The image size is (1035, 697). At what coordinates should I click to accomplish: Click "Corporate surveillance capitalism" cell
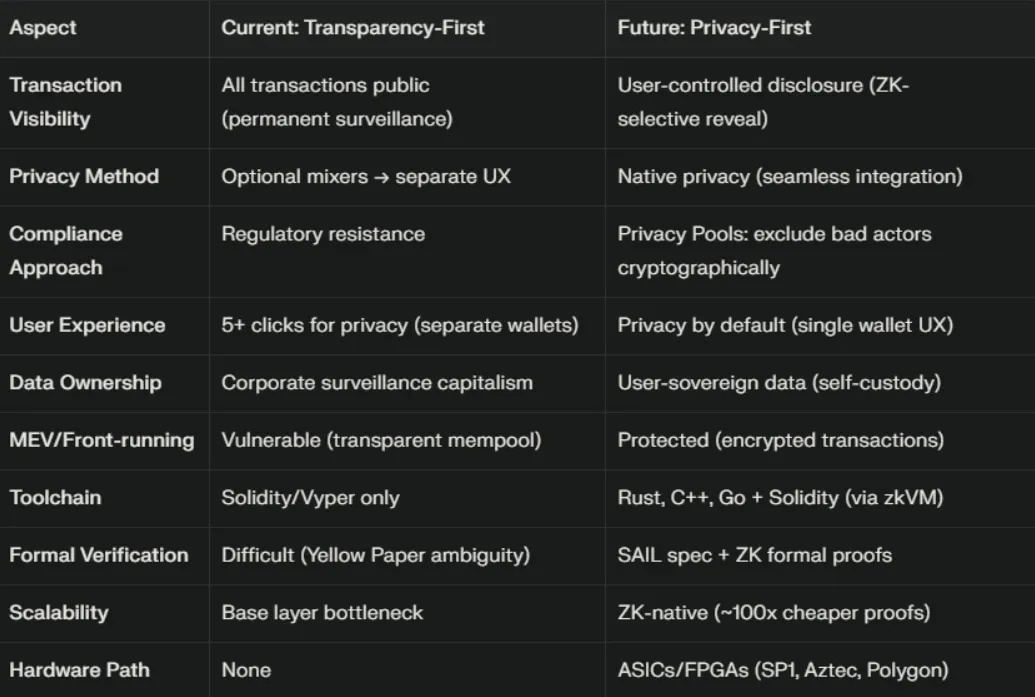[x=376, y=383]
